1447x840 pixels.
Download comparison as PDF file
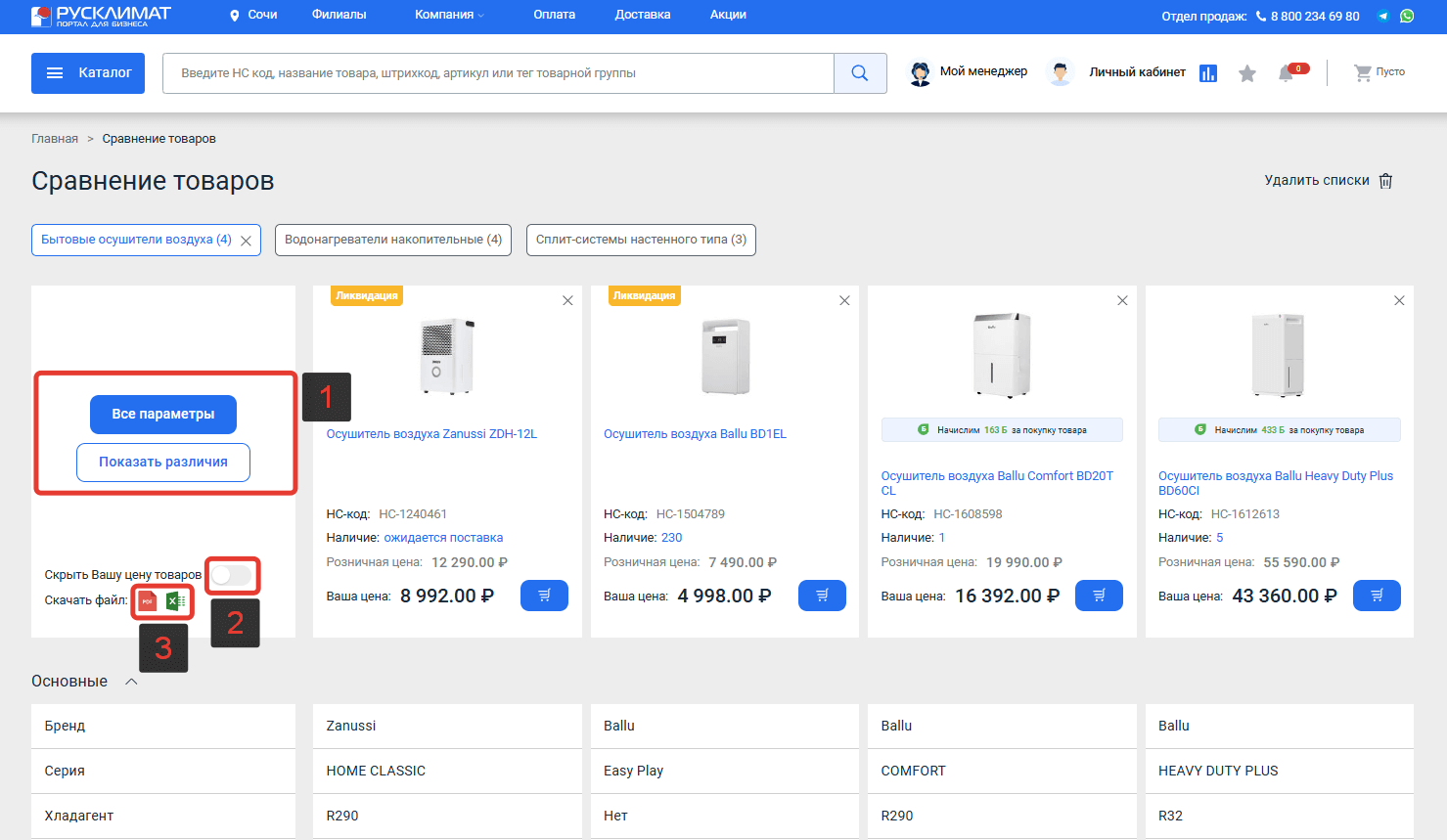(x=148, y=601)
